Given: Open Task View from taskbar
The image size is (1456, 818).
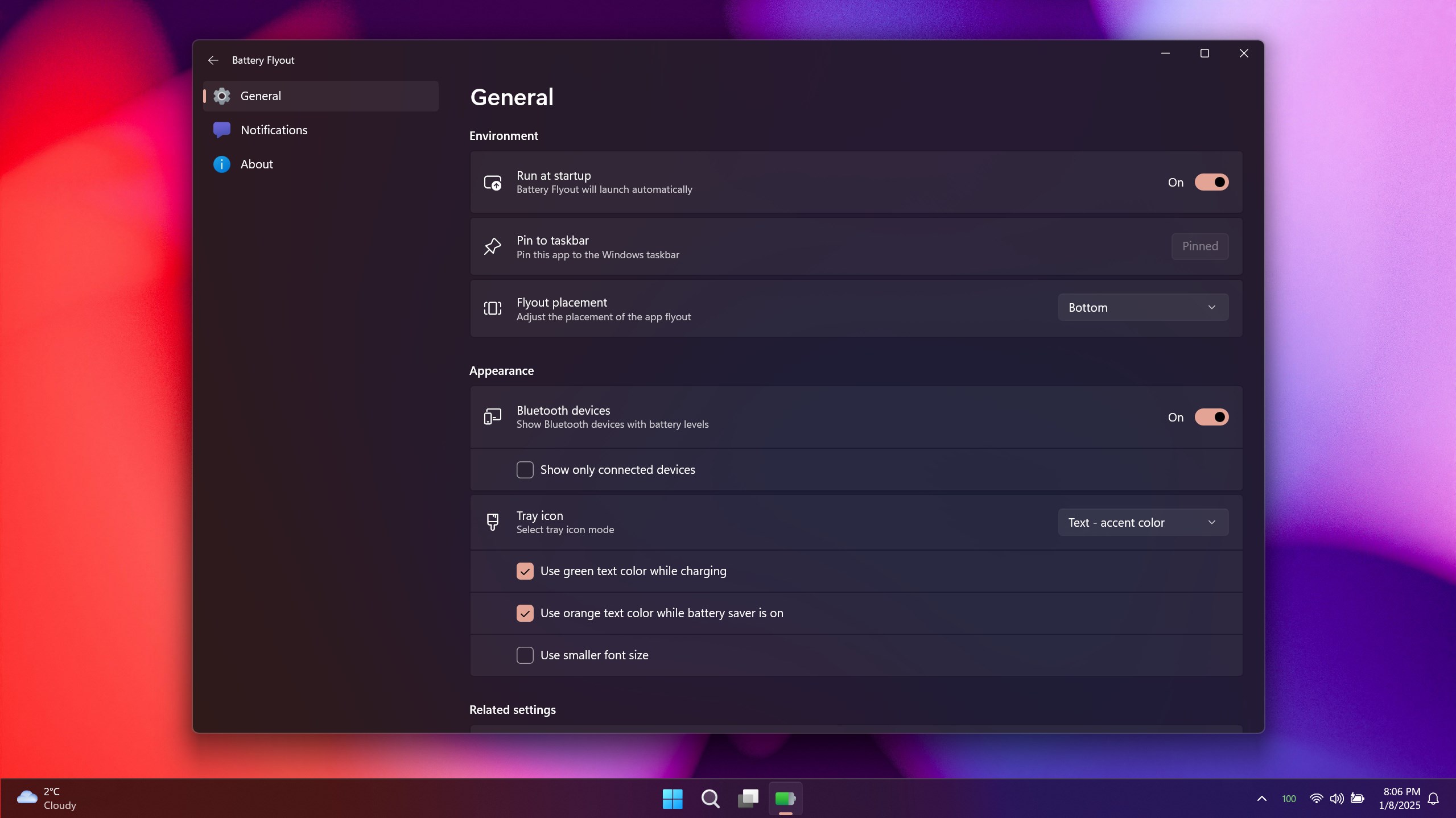Looking at the screenshot, I should click(748, 799).
